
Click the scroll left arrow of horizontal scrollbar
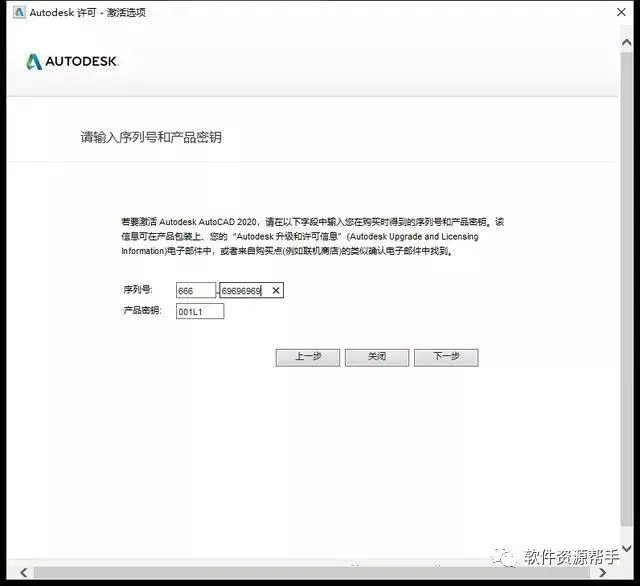(24, 572)
